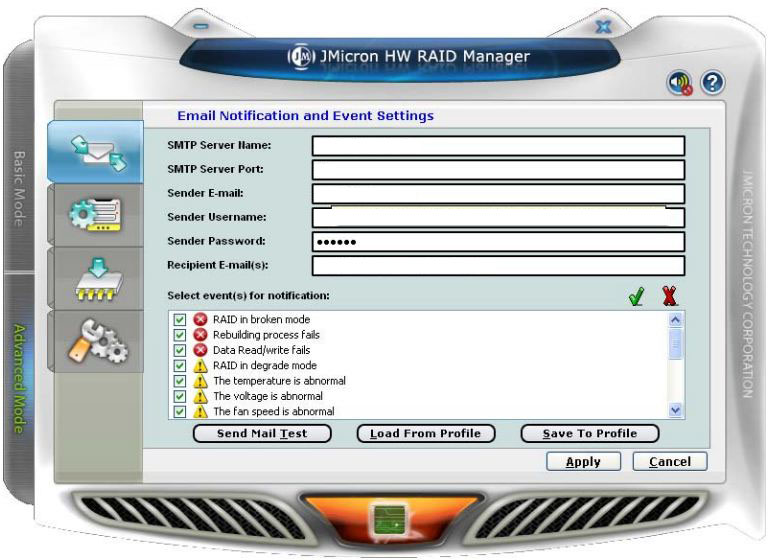The image size is (771, 560).
Task: Select the Data Read/write fails text
Action: (262, 350)
